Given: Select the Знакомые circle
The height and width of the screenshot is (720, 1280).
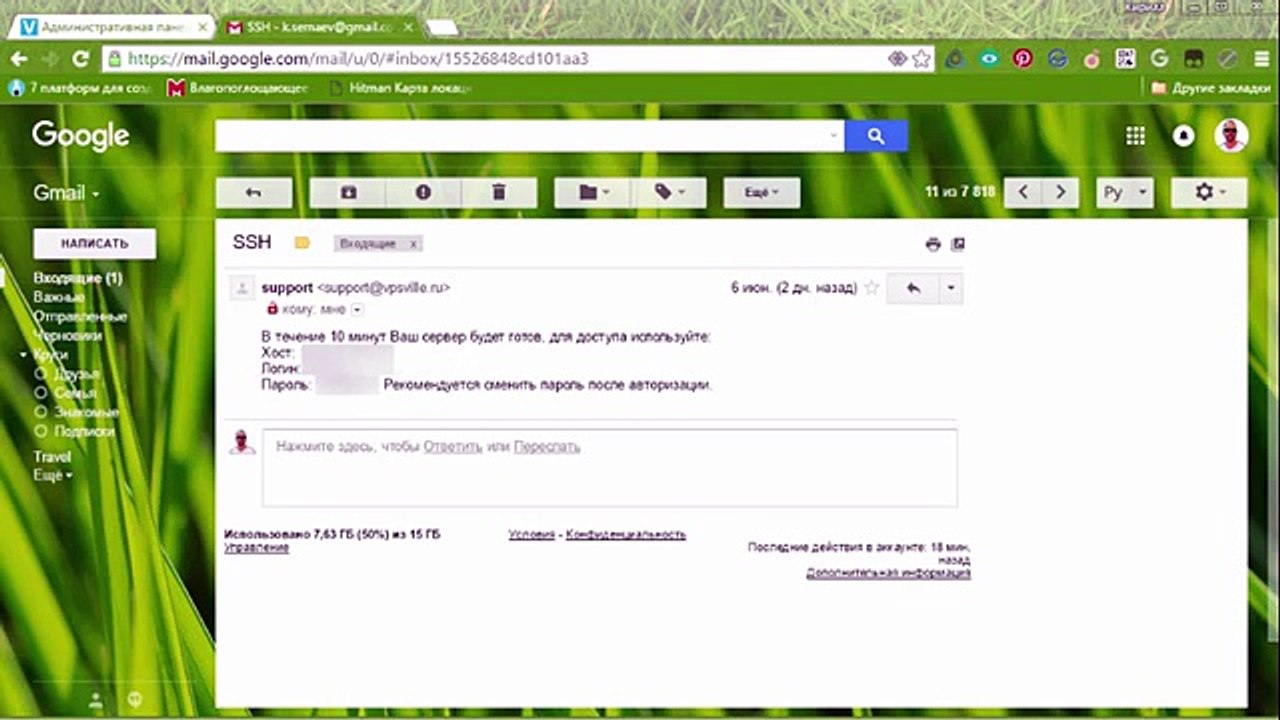Looking at the screenshot, I should click(86, 412).
